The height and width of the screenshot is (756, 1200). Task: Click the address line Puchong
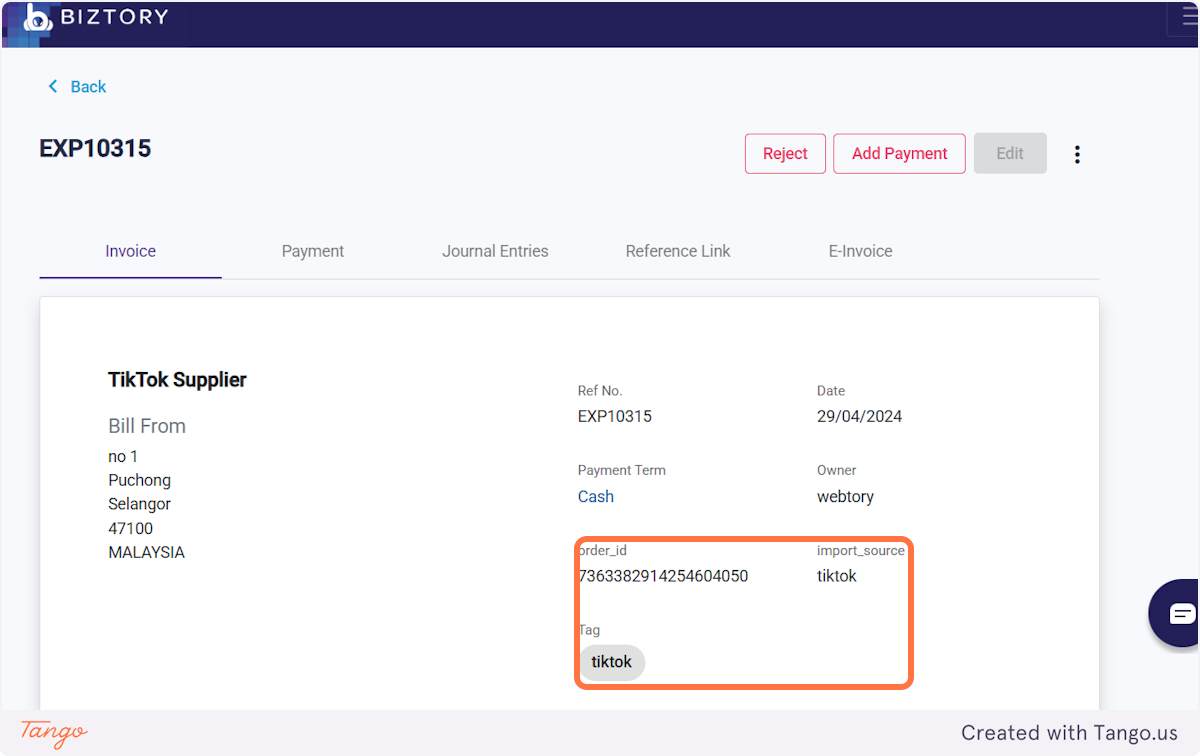pyautogui.click(x=140, y=480)
